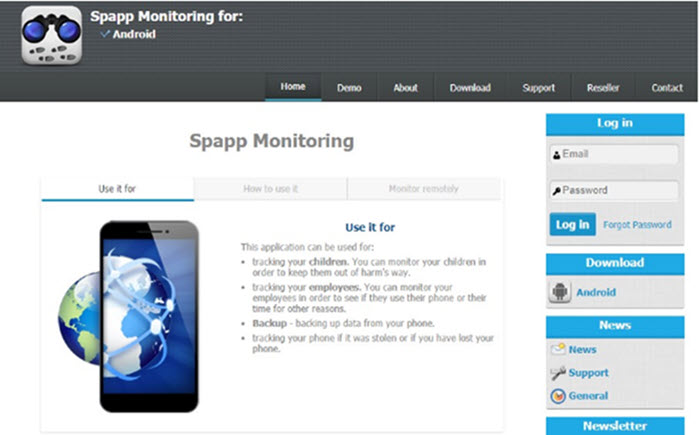
Task: Click the Android download link
Action: 596,292
